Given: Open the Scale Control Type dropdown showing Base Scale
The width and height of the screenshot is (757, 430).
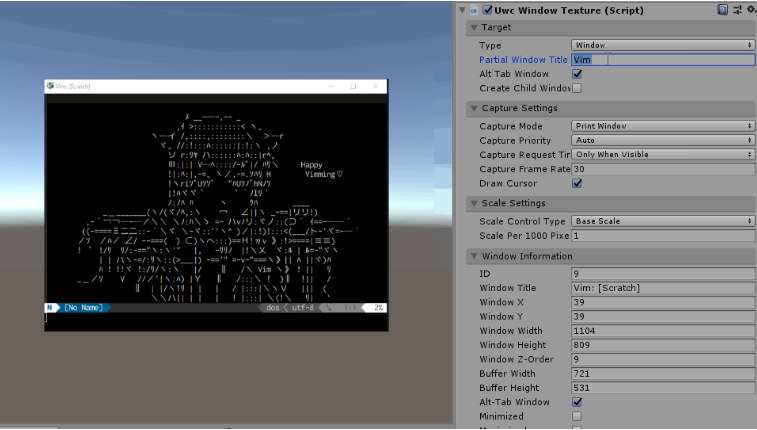Looking at the screenshot, I should click(663, 221).
